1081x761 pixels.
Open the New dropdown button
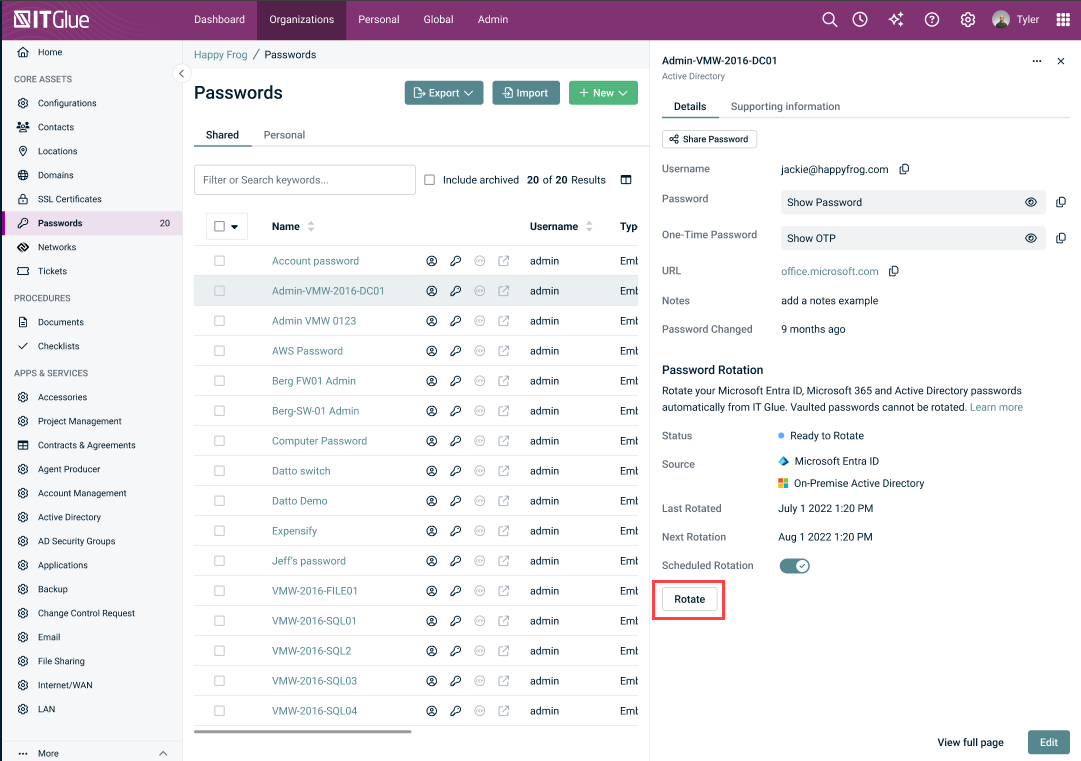(603, 93)
